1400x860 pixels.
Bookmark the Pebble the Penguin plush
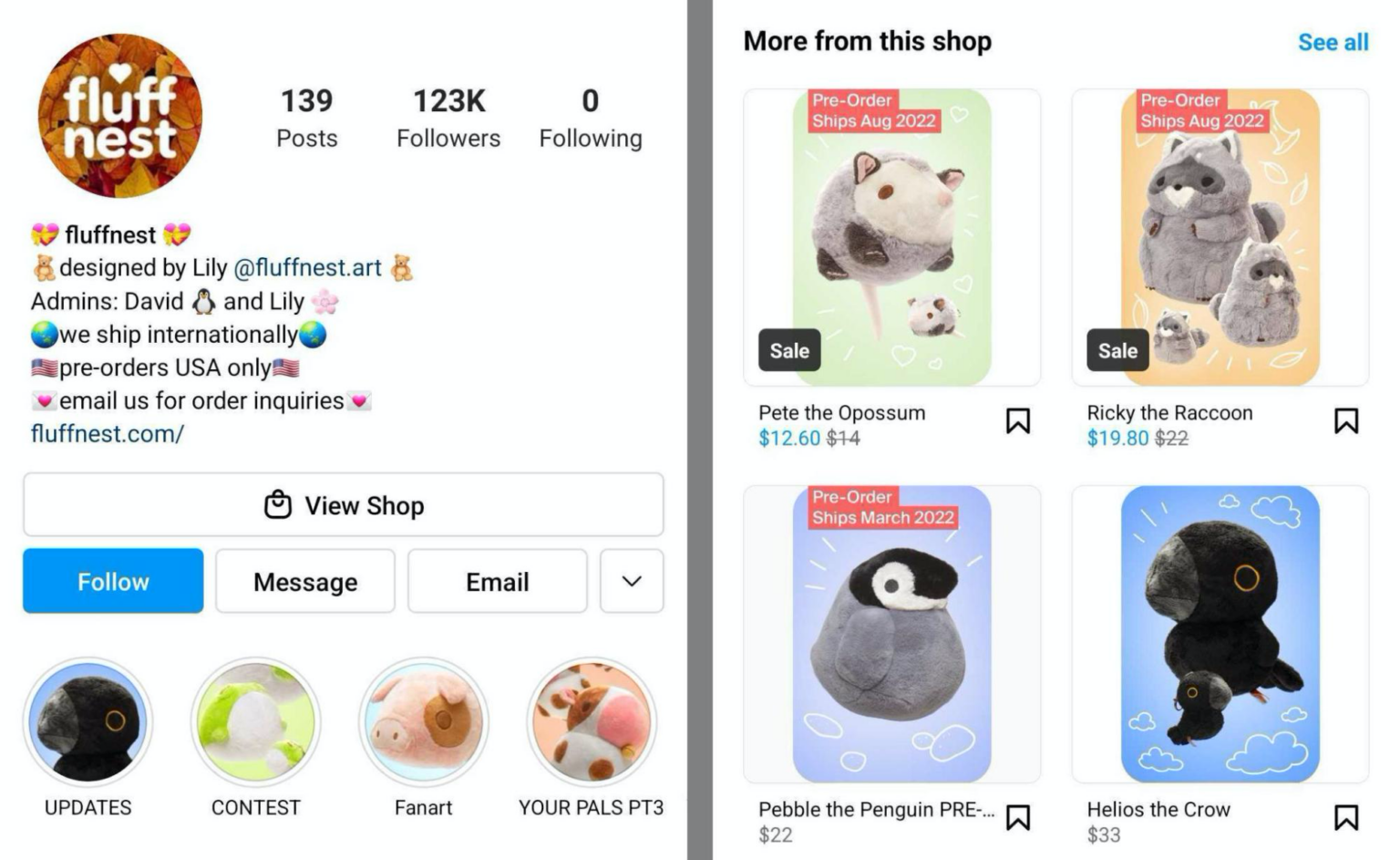pos(1018,818)
